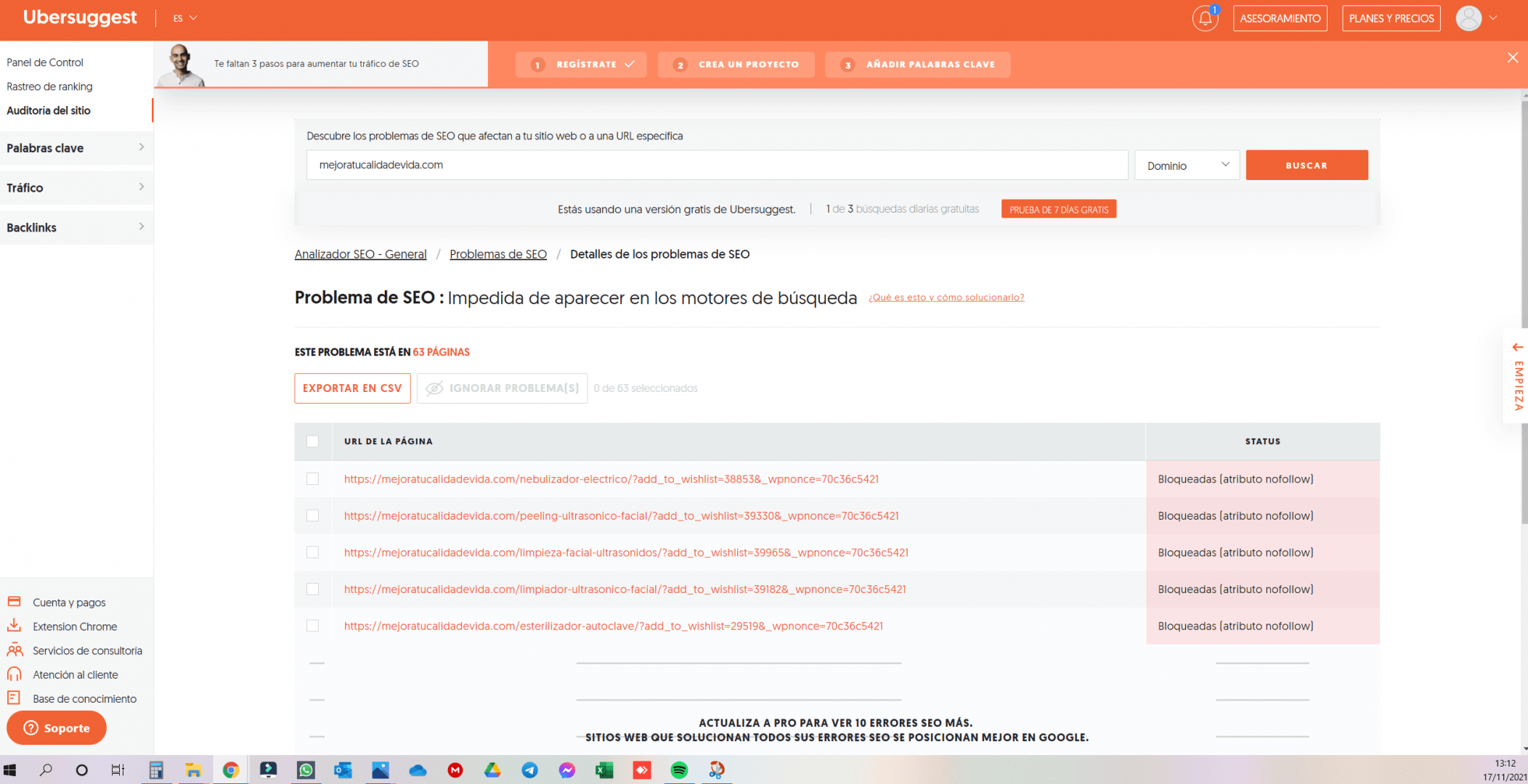Click the Servicios de consultoría people icon
The width and height of the screenshot is (1528, 784).
point(15,650)
